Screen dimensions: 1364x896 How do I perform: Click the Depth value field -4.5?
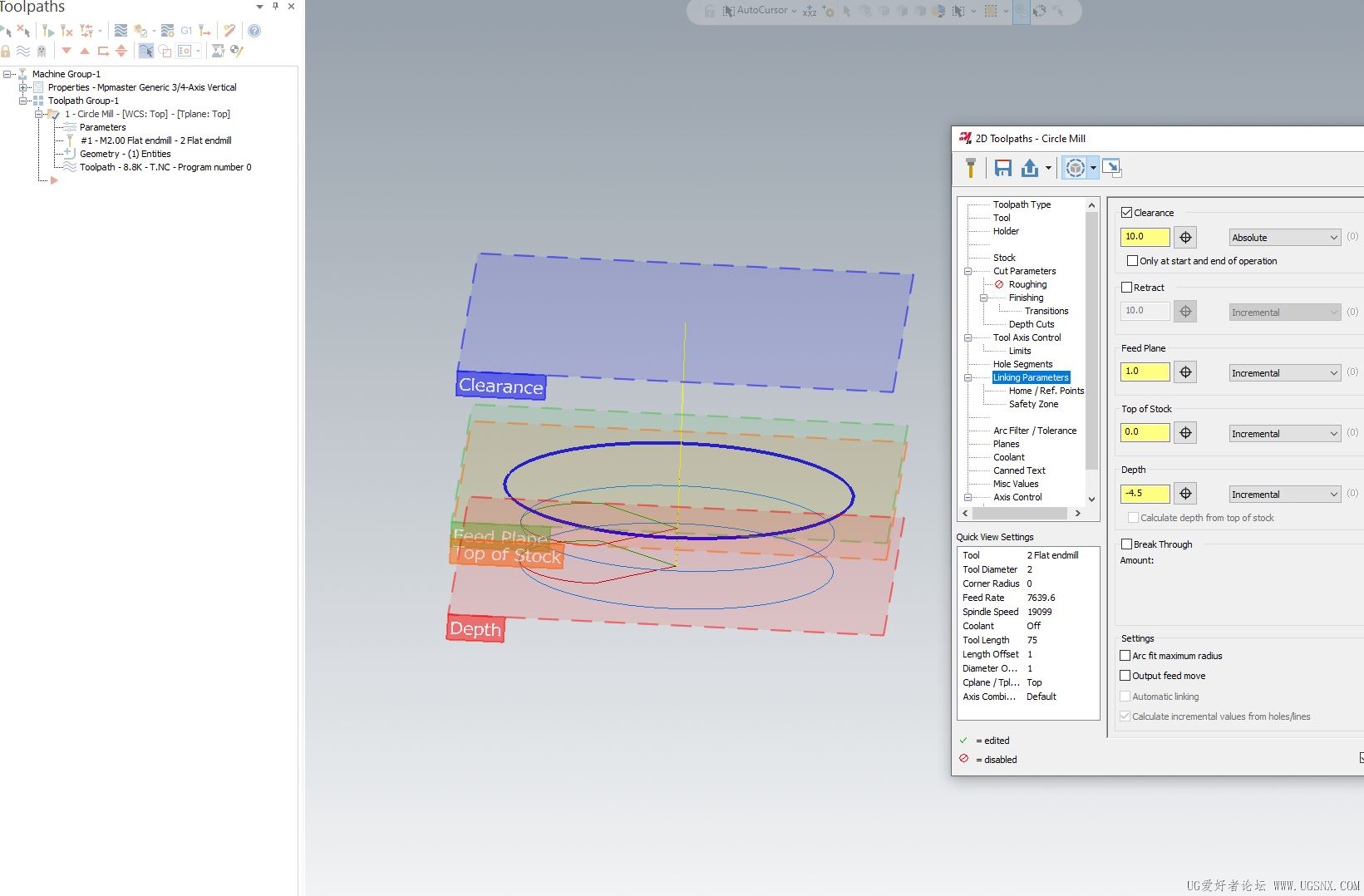pyautogui.click(x=1145, y=494)
